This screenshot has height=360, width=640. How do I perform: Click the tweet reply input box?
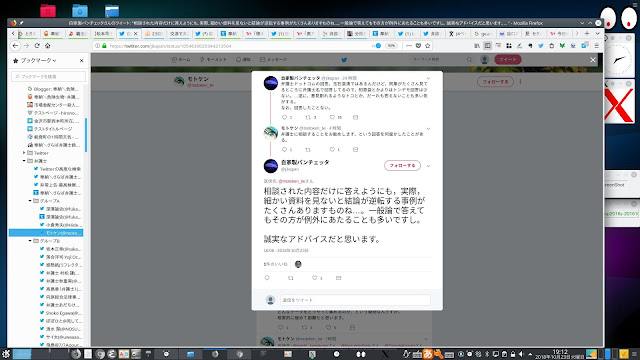[x=355, y=300]
